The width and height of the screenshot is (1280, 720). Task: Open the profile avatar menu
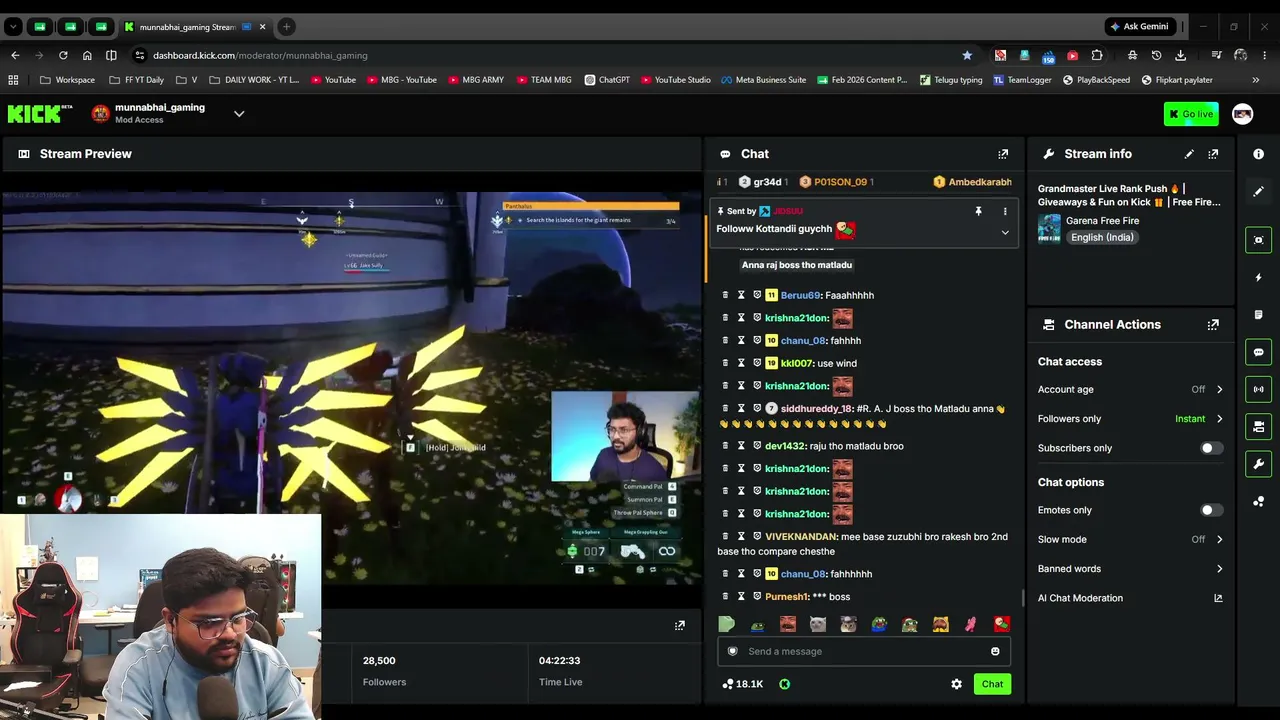1242,114
